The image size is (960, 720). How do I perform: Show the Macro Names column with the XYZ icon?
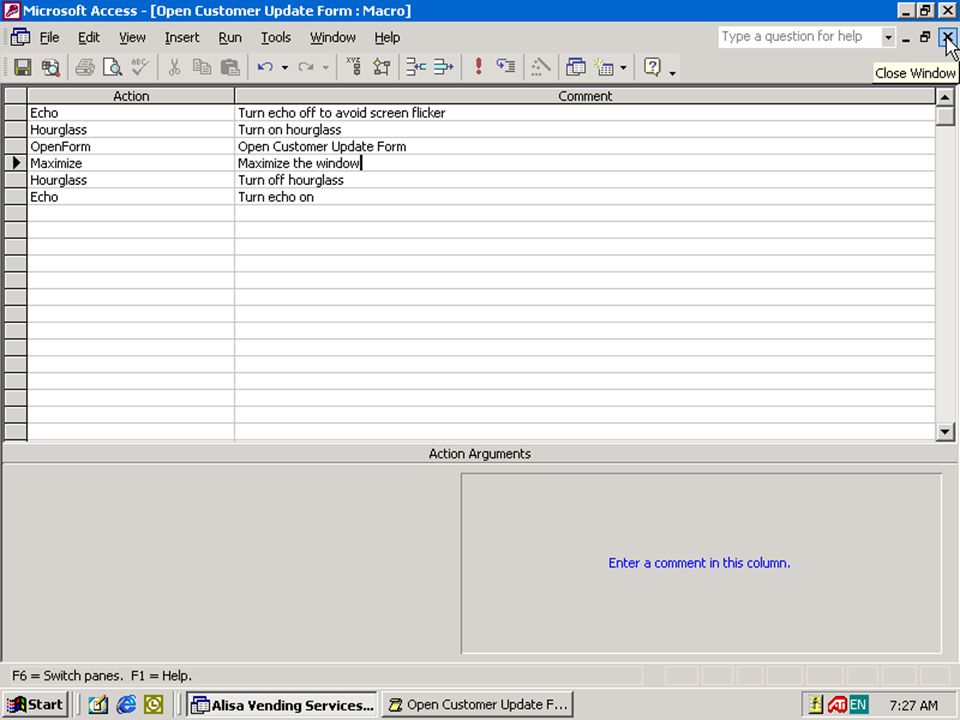354,67
